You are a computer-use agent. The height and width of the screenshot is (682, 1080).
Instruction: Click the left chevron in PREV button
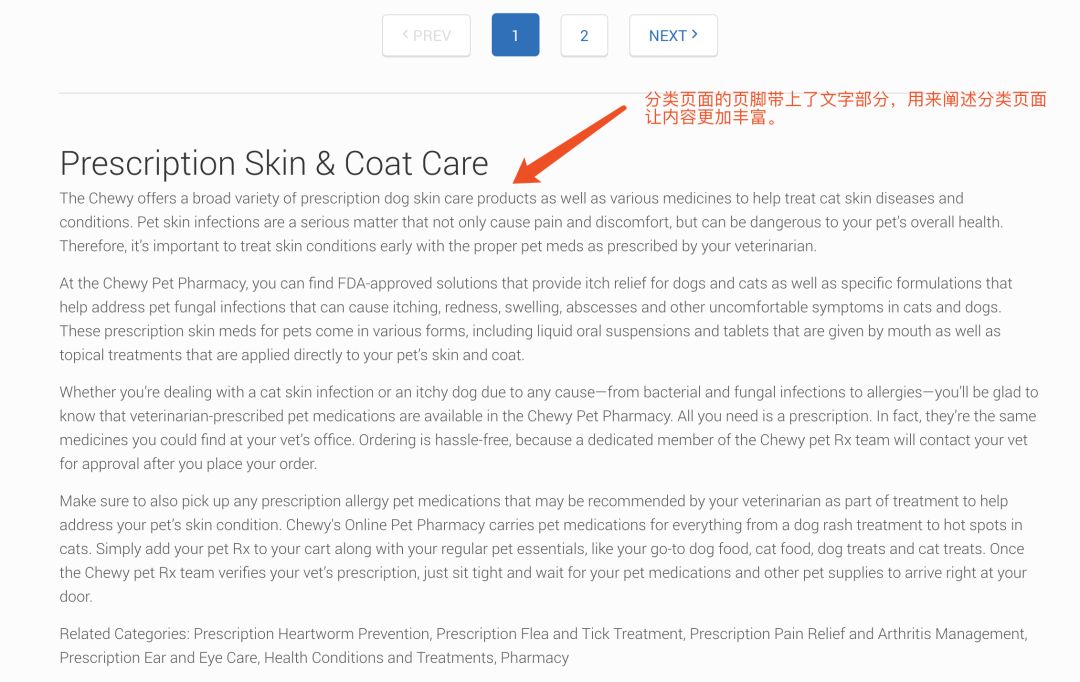pos(406,34)
